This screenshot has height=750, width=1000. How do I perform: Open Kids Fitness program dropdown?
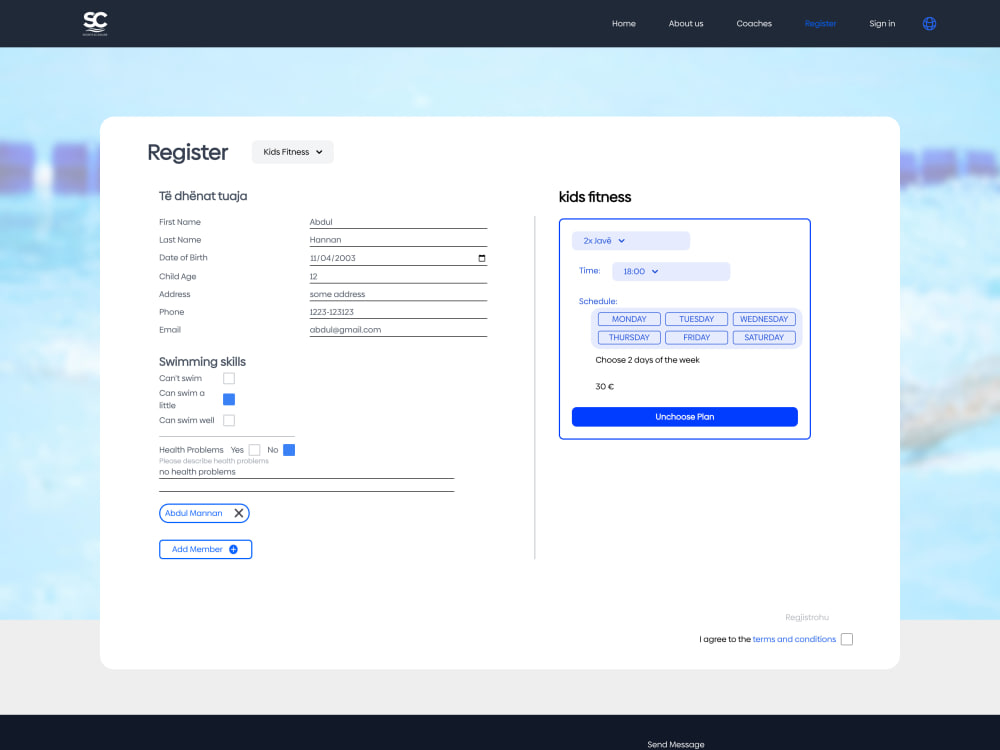pyautogui.click(x=293, y=152)
